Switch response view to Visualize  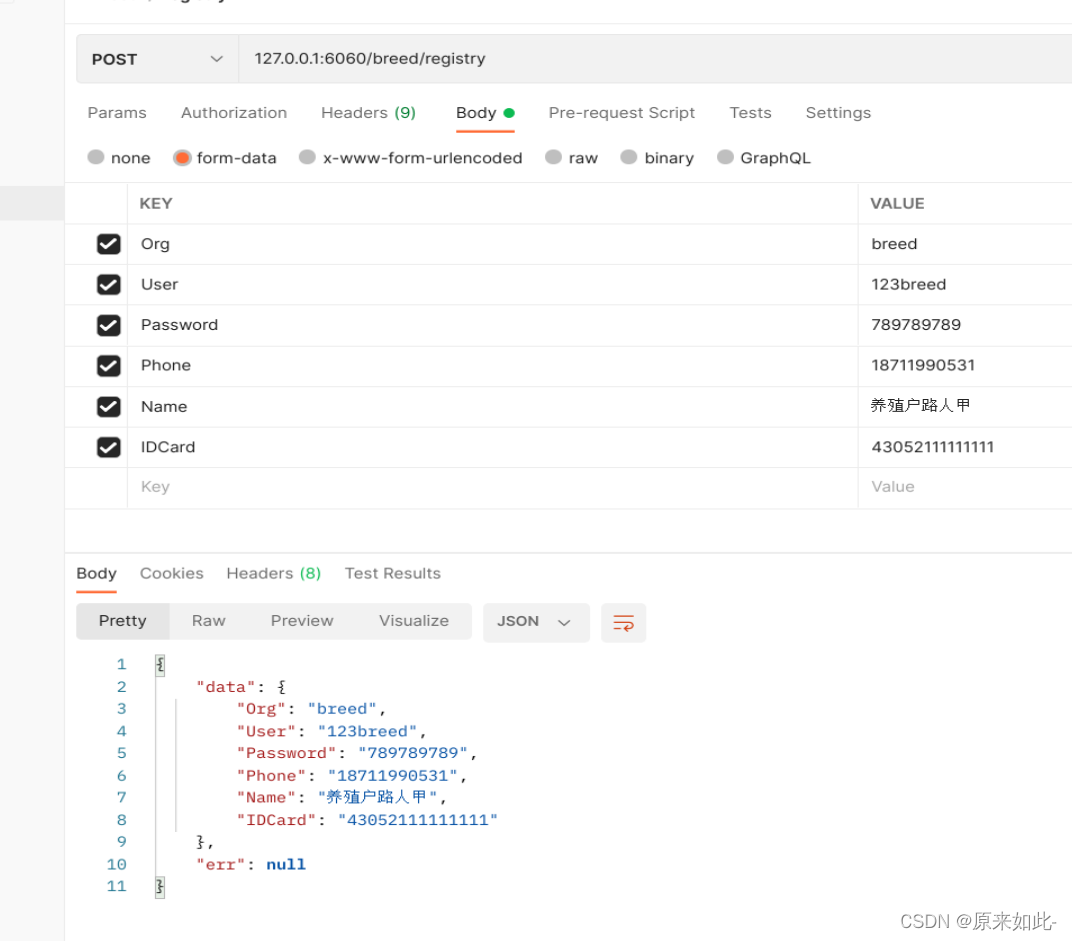414,621
